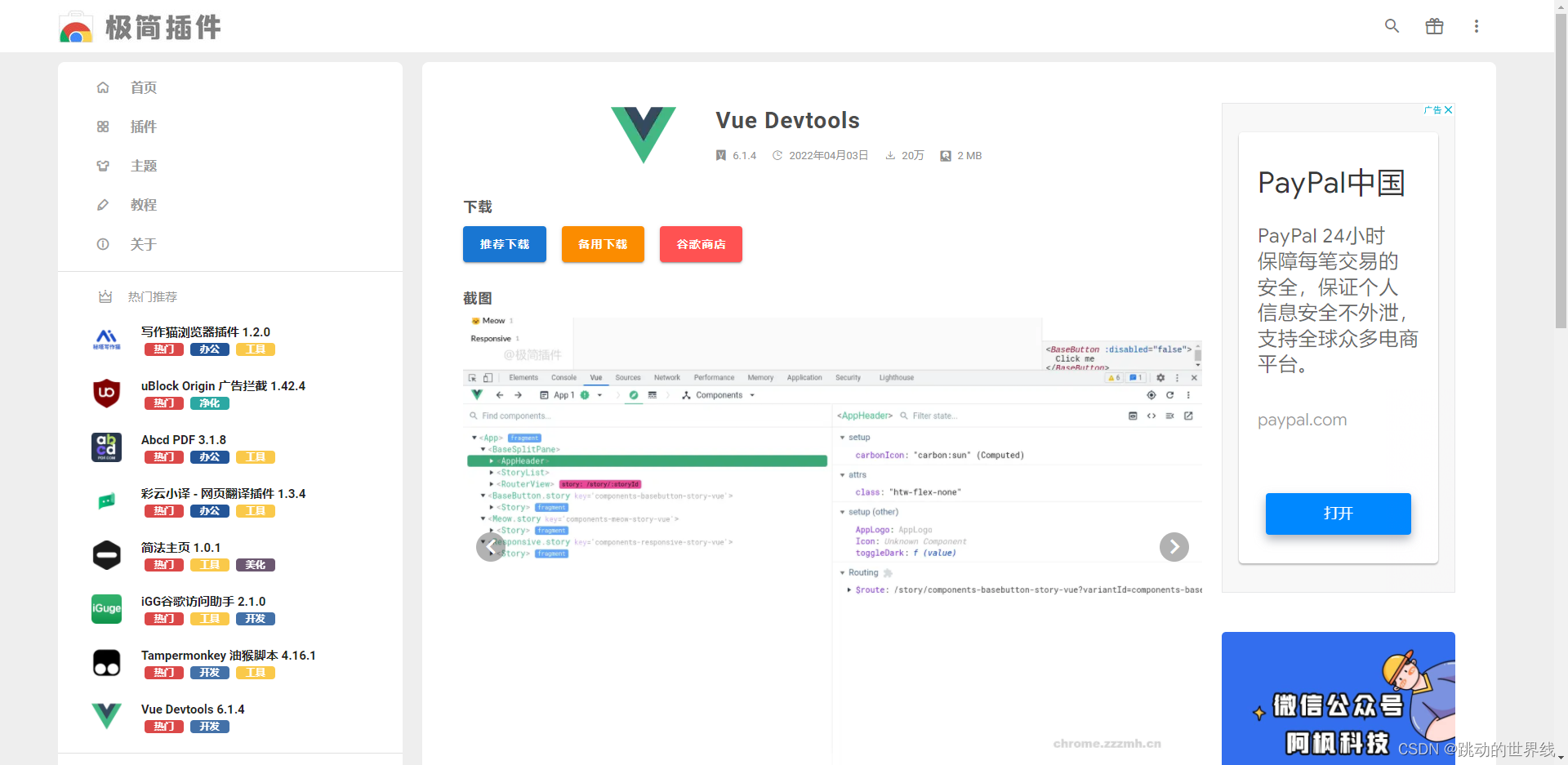Click 办公 tag under Abcd PDF
The width and height of the screenshot is (1568, 765).
(x=210, y=457)
